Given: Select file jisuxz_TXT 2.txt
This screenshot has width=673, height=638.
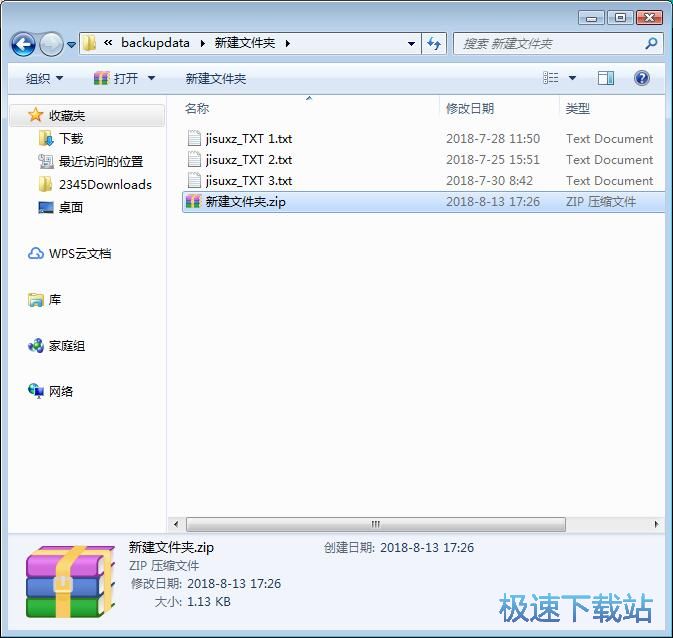Looking at the screenshot, I should tap(249, 160).
